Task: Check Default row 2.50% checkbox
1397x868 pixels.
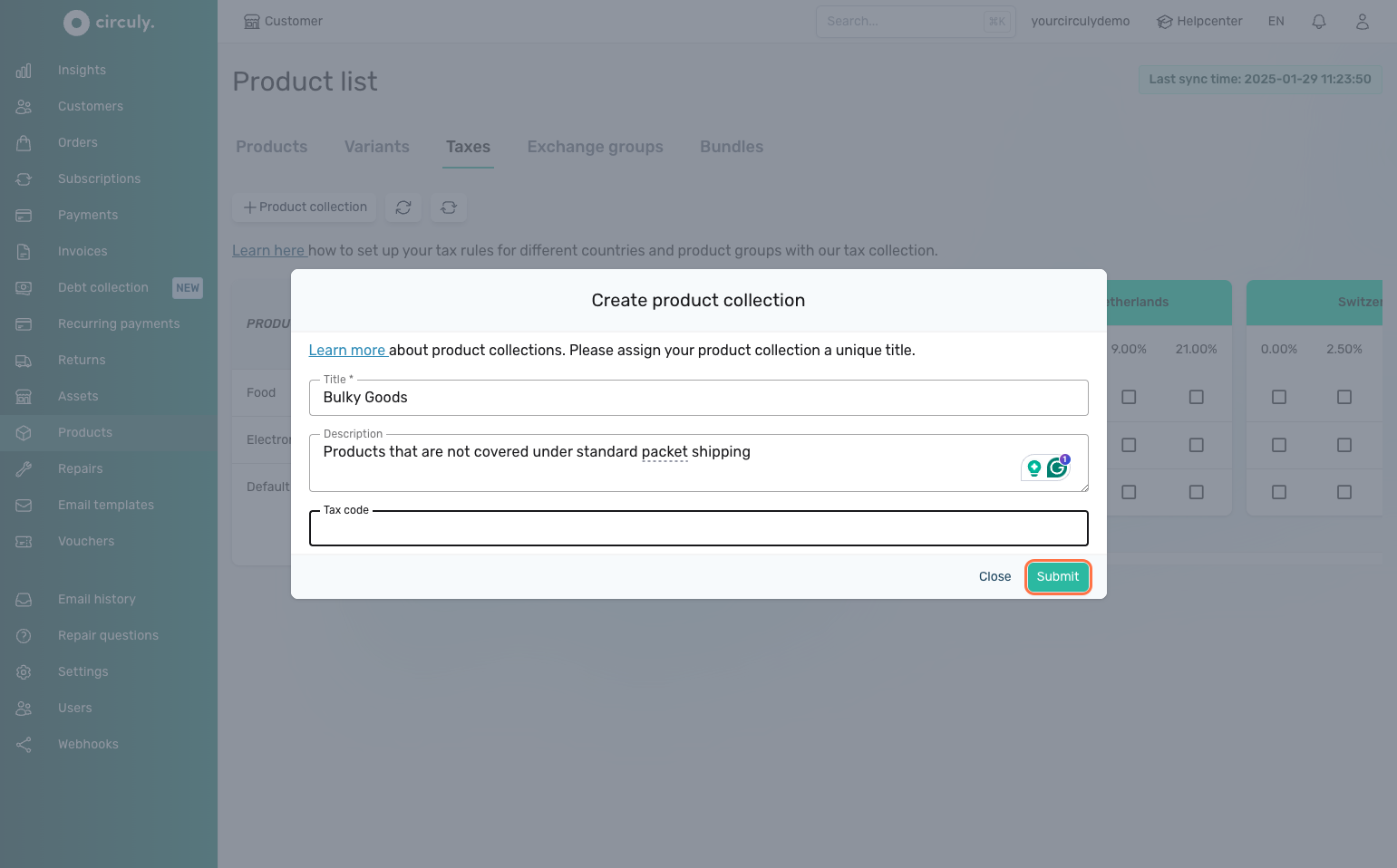Action: [1344, 493]
